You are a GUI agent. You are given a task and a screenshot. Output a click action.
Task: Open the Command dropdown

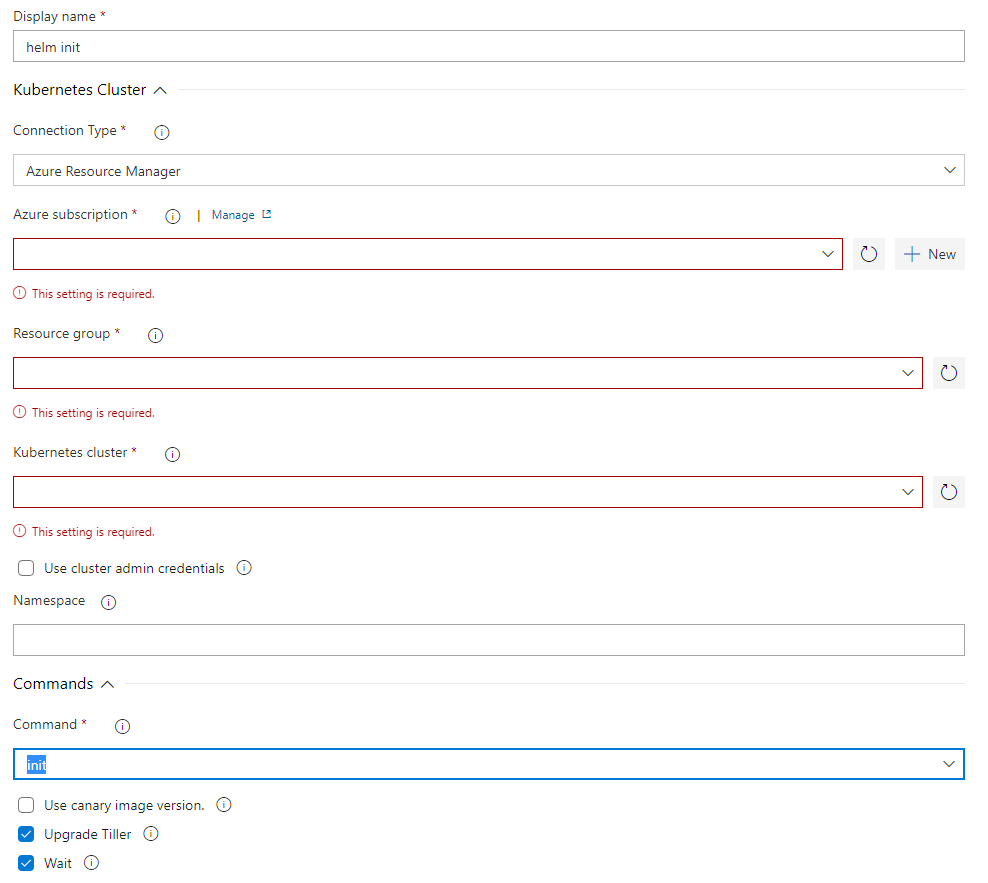tap(949, 764)
